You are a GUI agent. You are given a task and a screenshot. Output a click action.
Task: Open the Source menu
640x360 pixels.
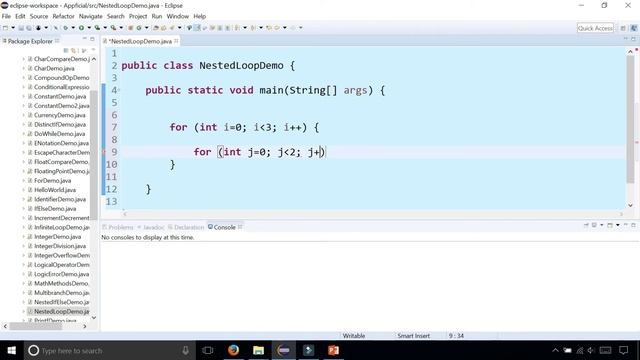click(x=39, y=16)
